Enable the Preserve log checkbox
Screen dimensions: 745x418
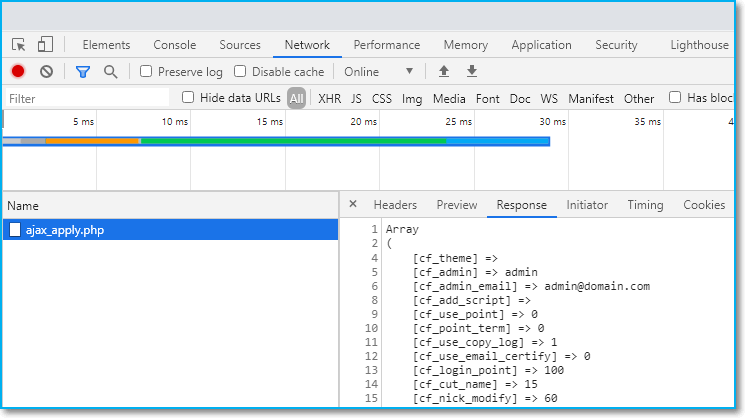146,72
